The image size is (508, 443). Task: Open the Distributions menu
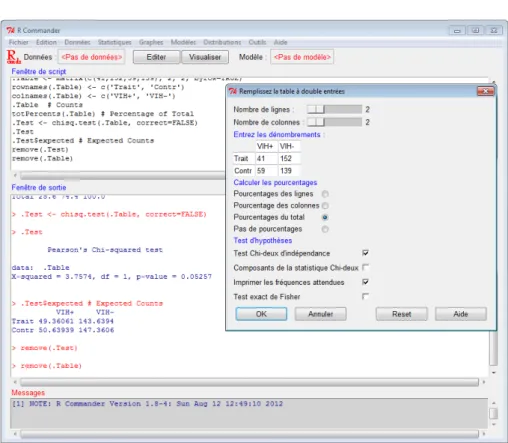tap(222, 42)
